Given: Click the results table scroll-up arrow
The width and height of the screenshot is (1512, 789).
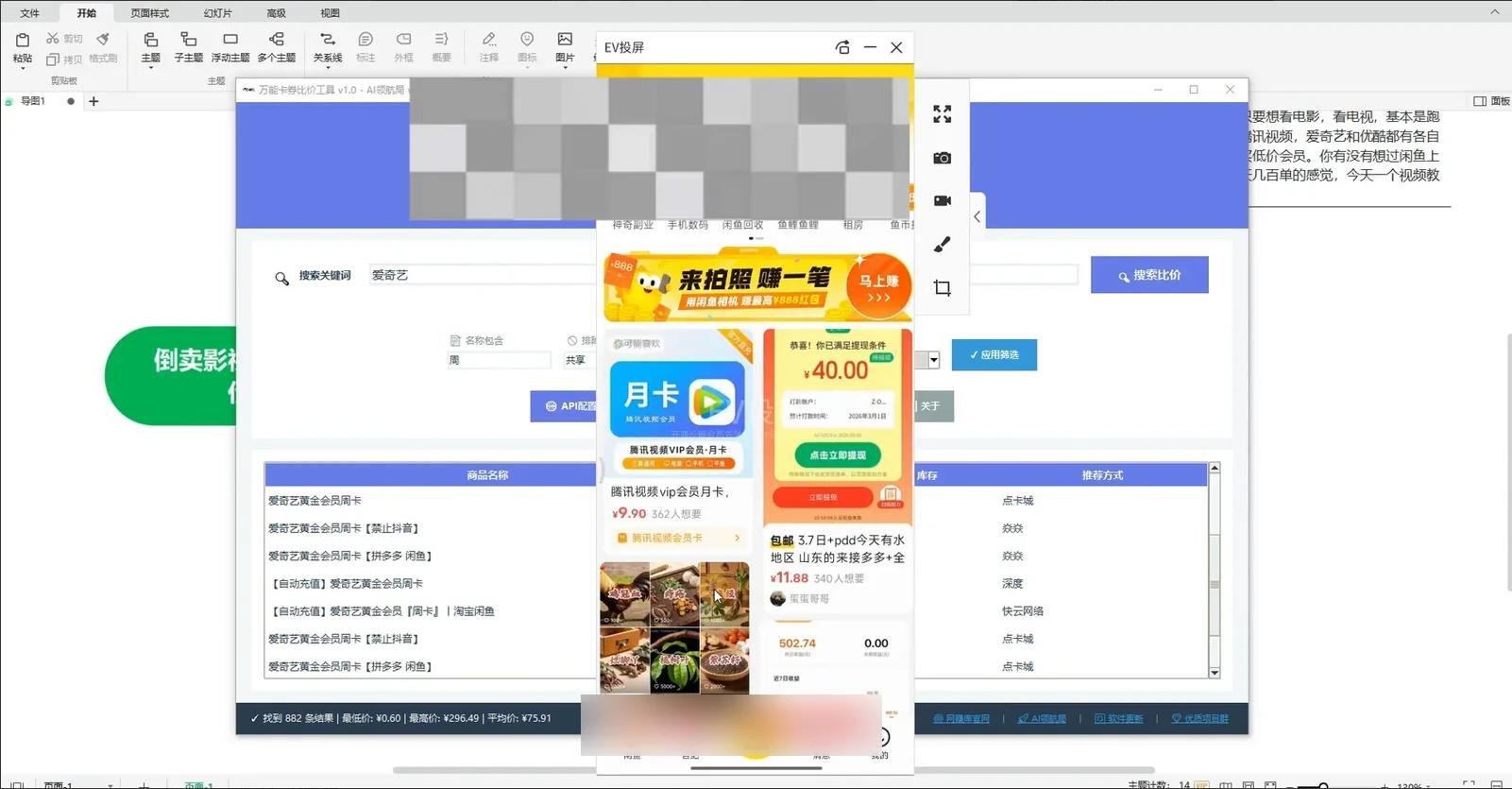Looking at the screenshot, I should click(1215, 468).
